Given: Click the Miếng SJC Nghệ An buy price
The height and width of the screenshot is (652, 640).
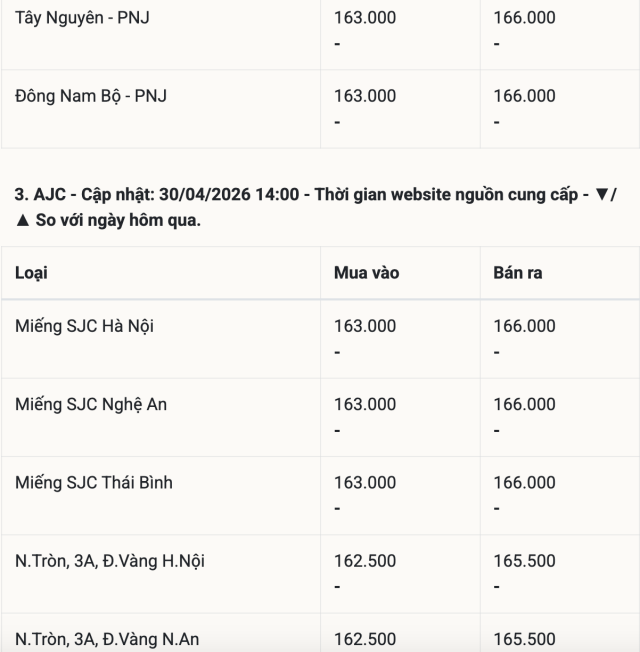Looking at the screenshot, I should [365, 404].
